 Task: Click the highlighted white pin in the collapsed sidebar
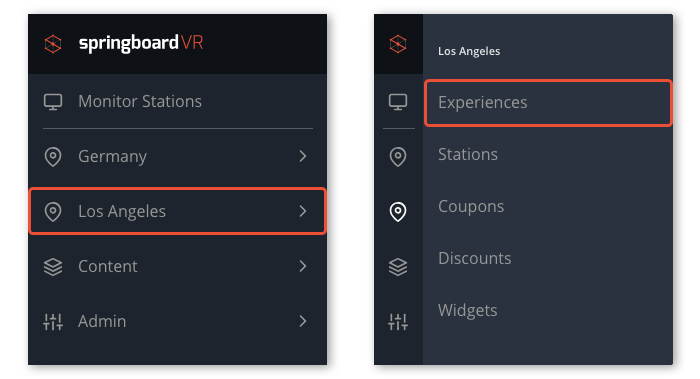click(x=398, y=212)
